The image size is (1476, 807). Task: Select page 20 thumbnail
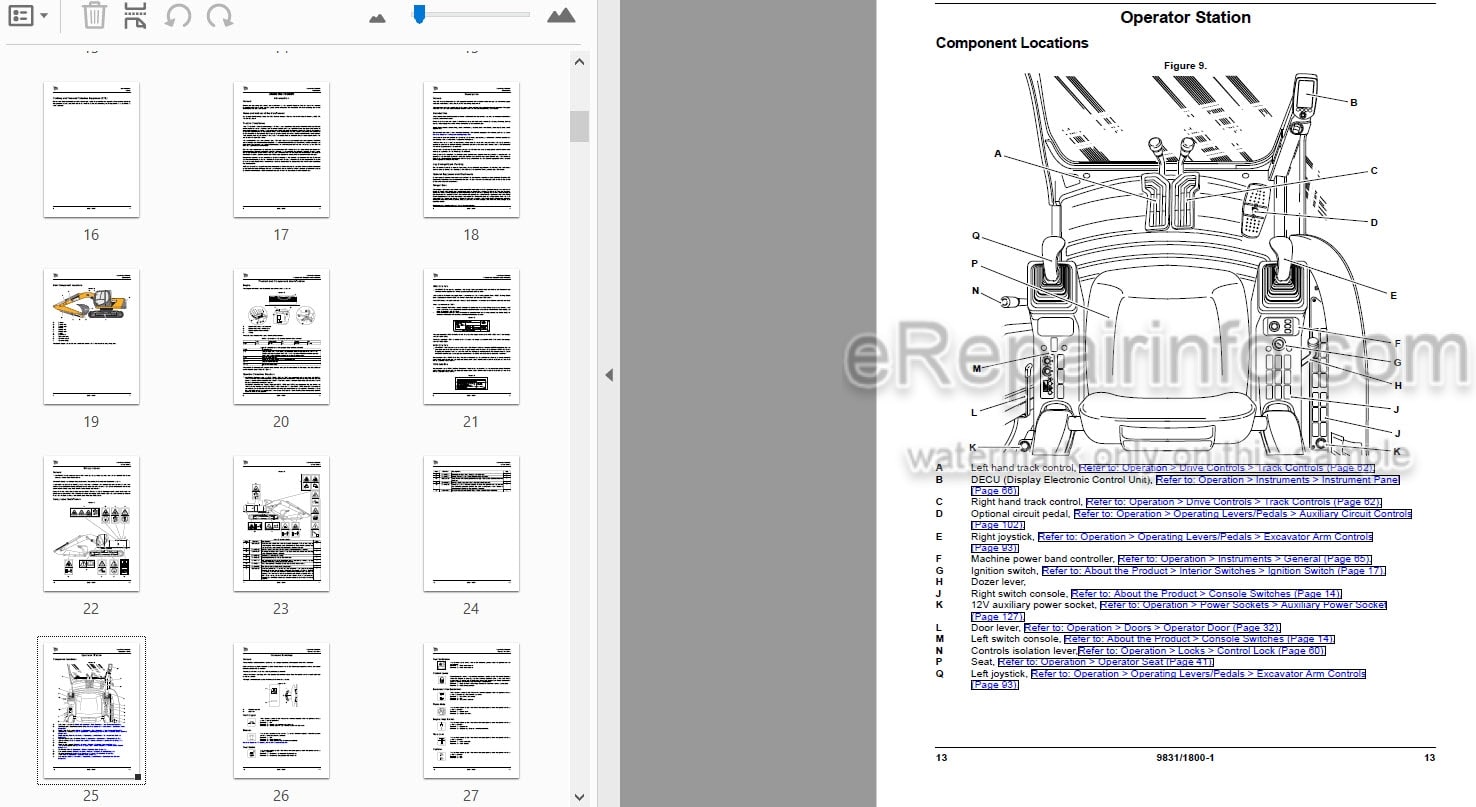click(281, 337)
